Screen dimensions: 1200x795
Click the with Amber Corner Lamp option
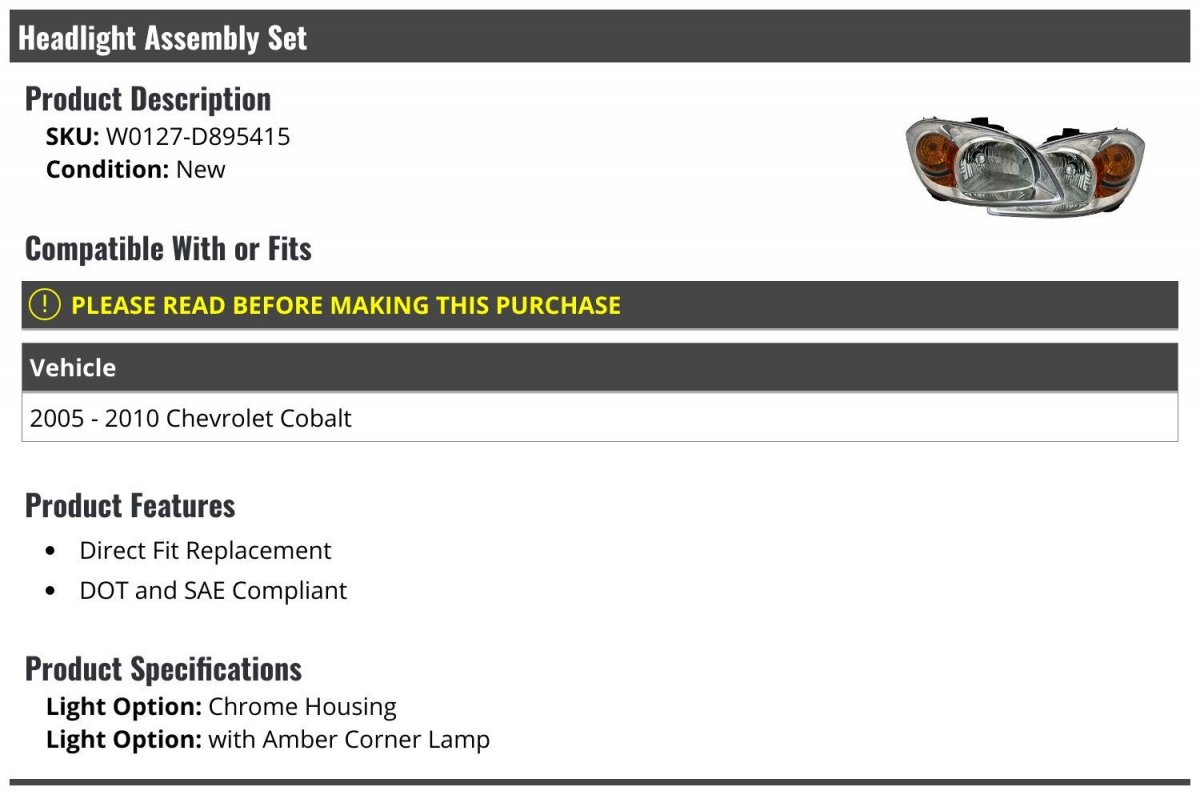(349, 740)
